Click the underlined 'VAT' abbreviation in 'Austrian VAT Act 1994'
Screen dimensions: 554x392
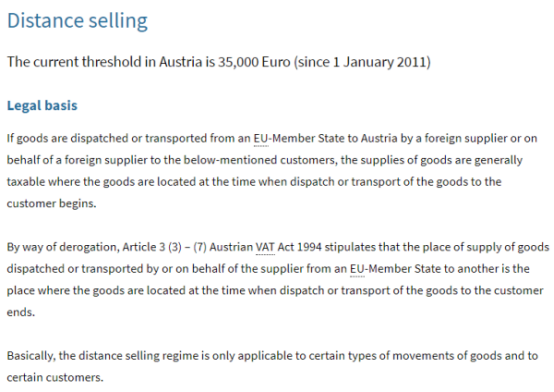tap(265, 247)
